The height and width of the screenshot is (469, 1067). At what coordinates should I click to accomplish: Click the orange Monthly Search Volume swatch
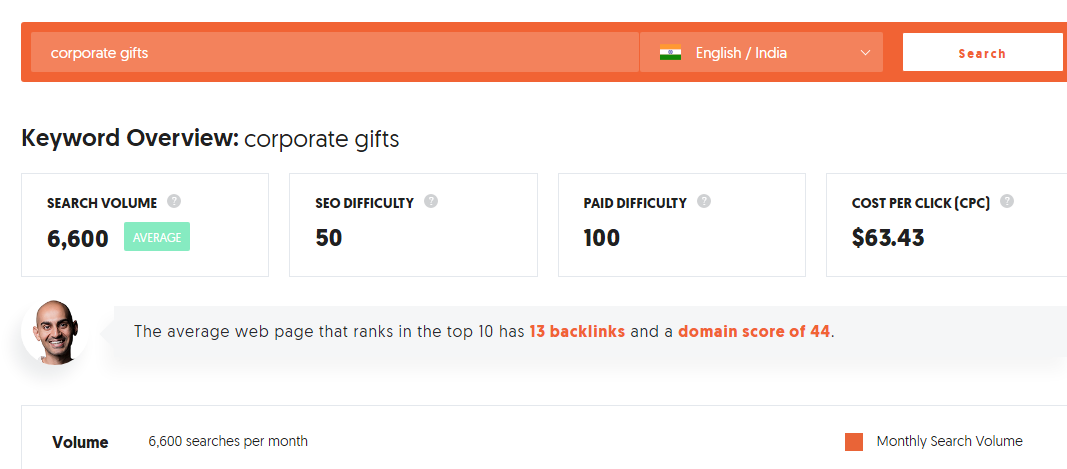click(854, 442)
